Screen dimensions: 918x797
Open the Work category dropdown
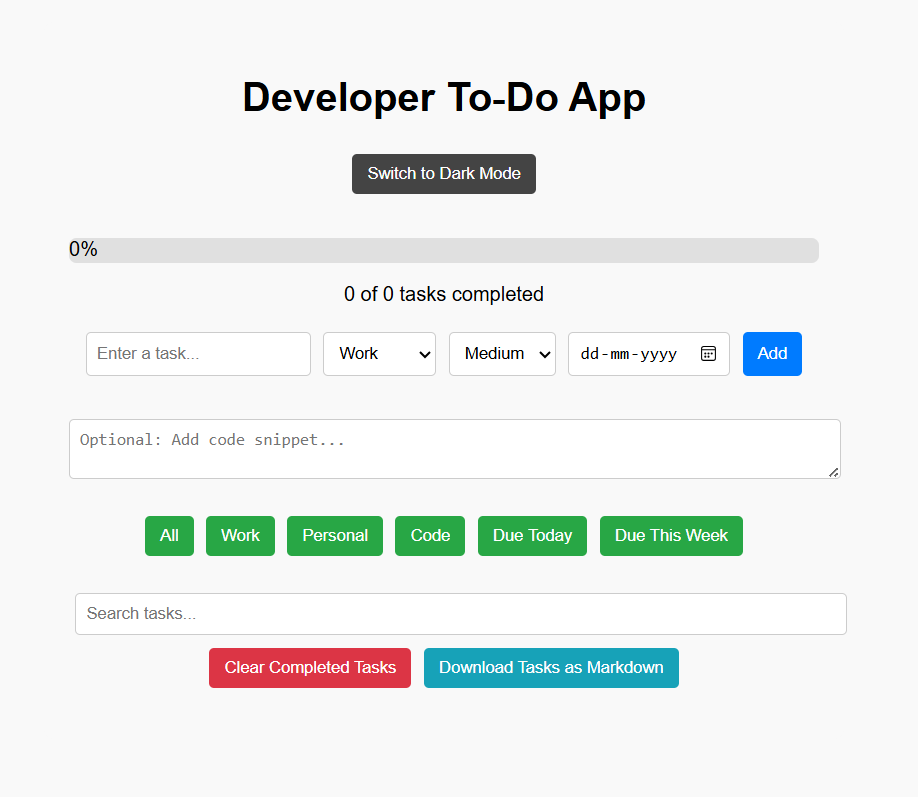379,353
